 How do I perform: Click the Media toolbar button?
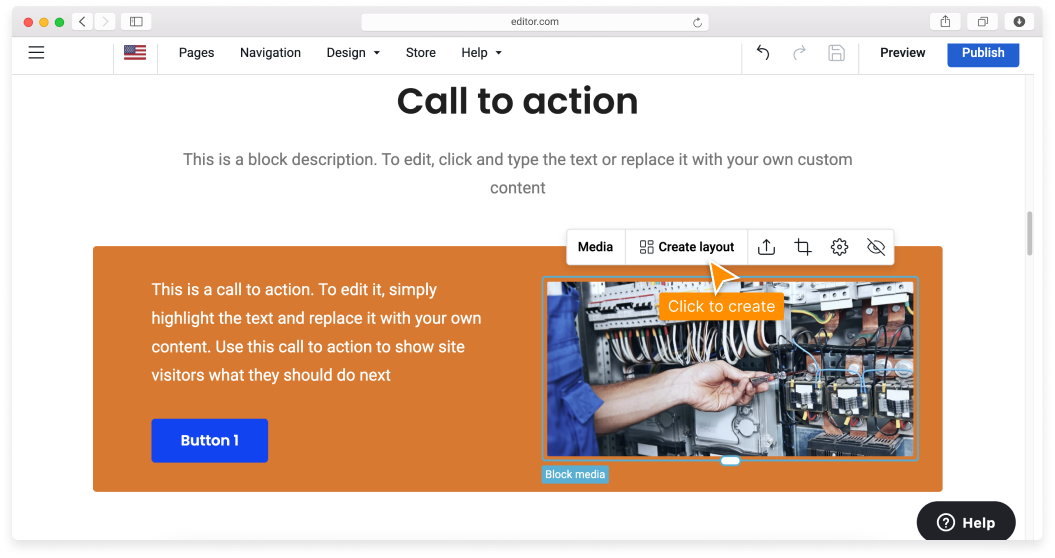click(595, 247)
